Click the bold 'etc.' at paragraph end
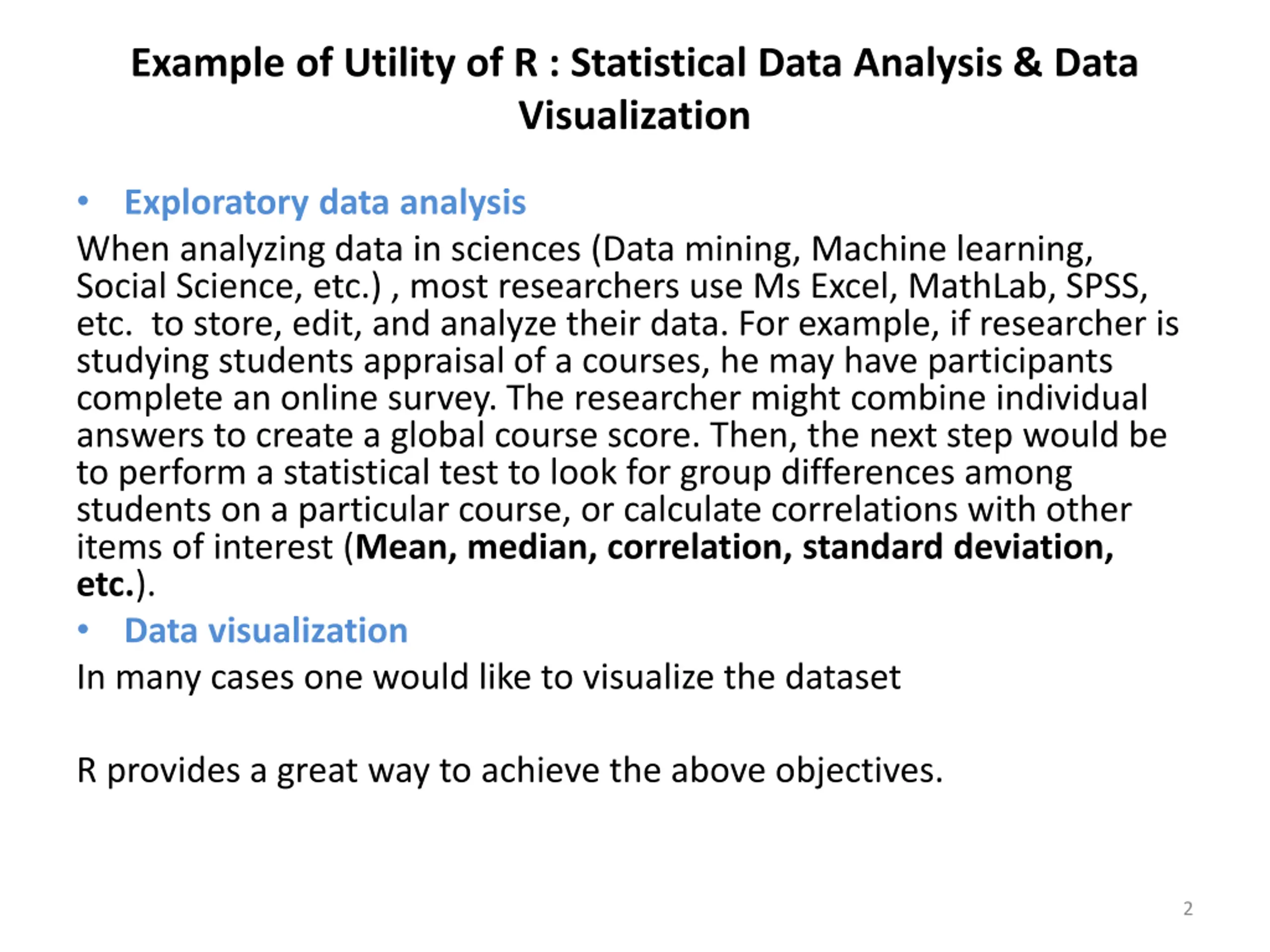 105,585
